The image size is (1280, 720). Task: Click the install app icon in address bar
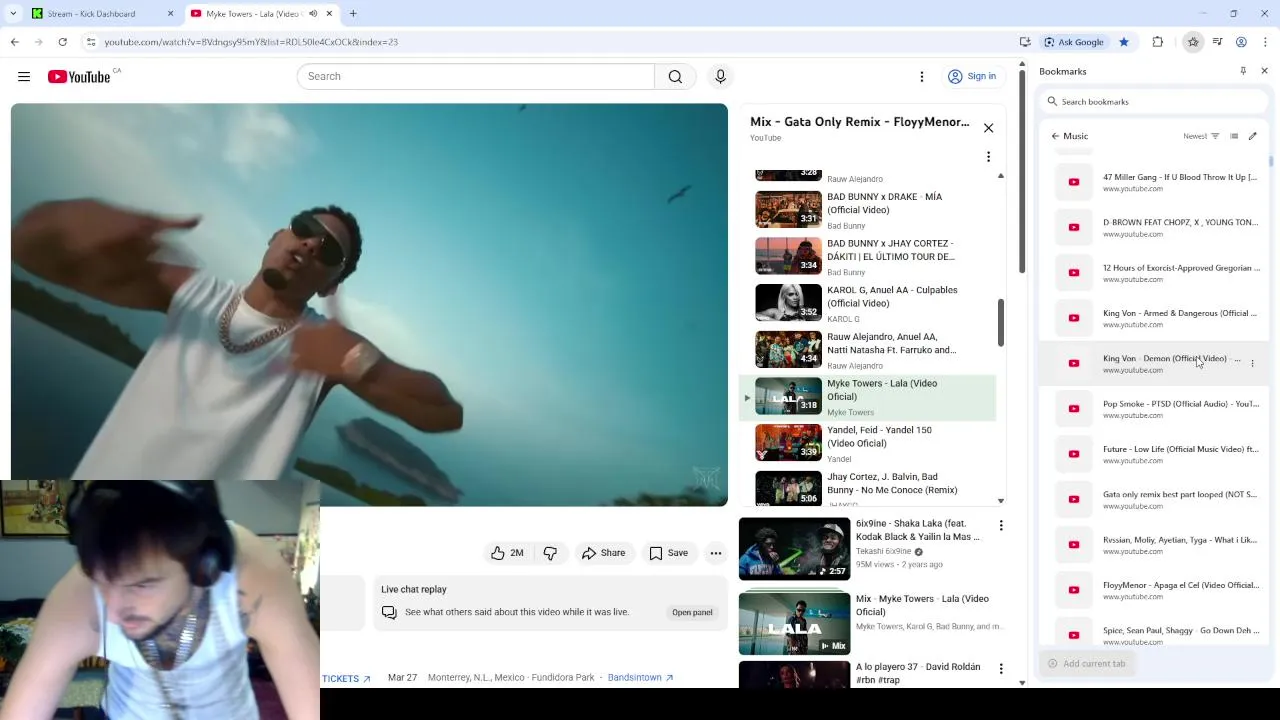pos(1025,42)
